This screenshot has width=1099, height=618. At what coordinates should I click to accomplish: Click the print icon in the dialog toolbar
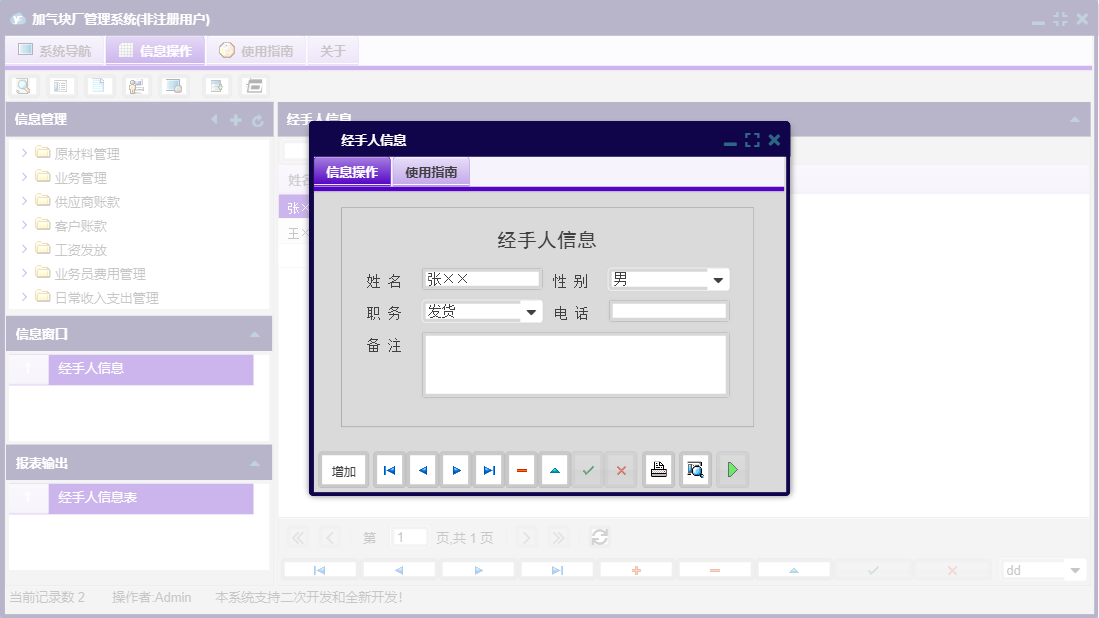point(658,470)
